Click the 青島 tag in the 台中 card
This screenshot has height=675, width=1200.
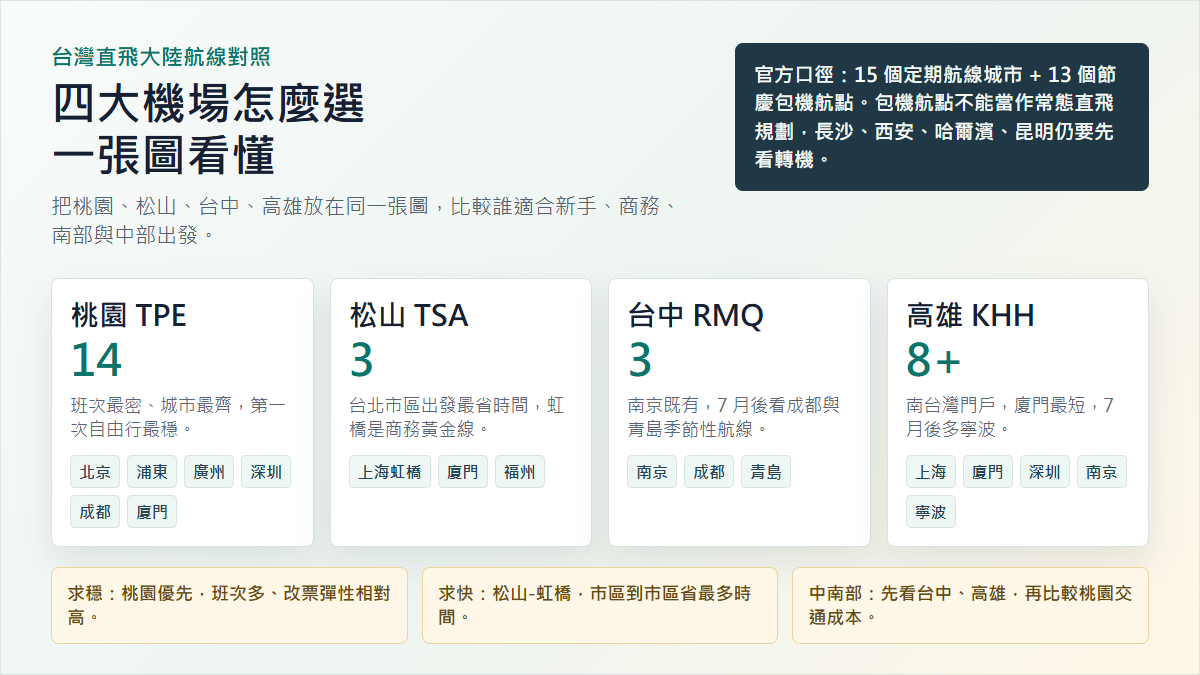point(766,472)
